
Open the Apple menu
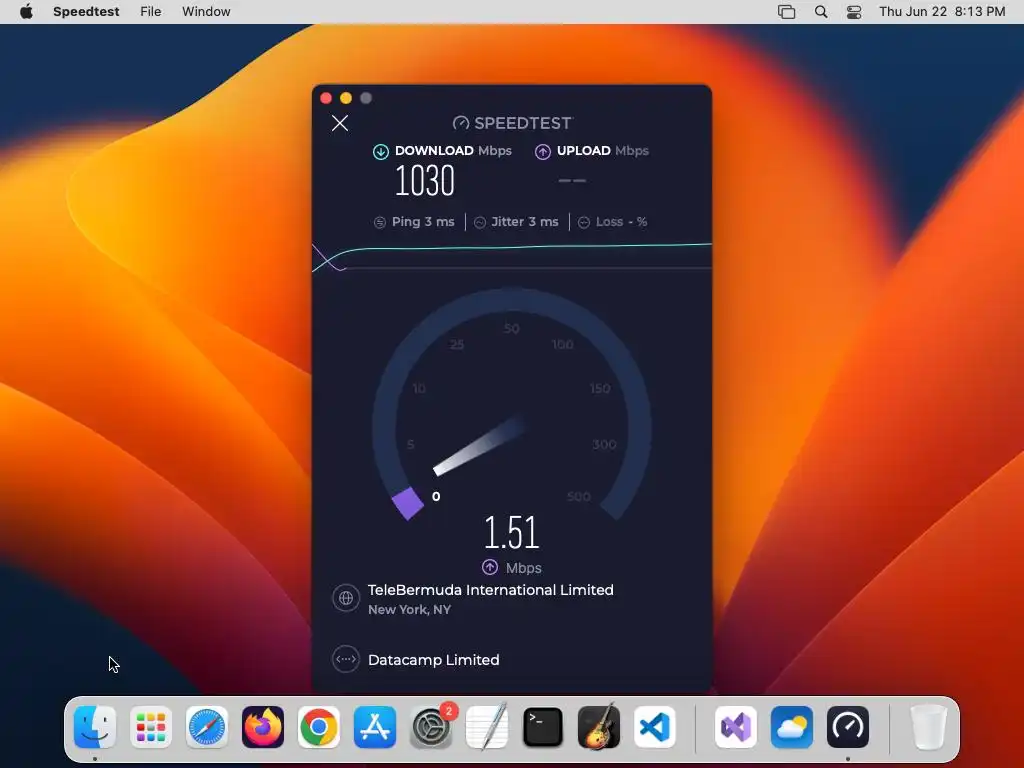26,12
